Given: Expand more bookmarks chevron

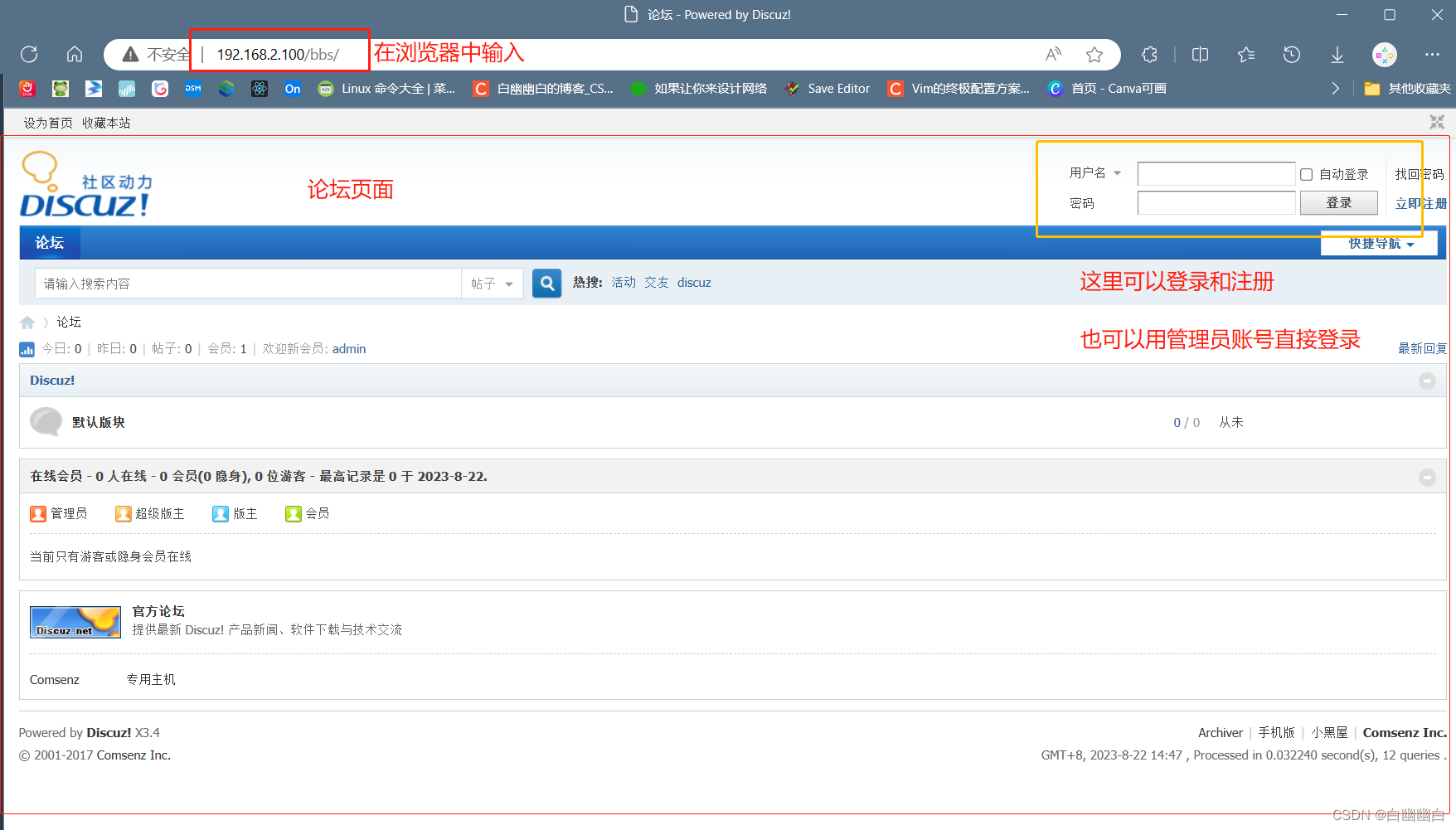Looking at the screenshot, I should [x=1335, y=89].
